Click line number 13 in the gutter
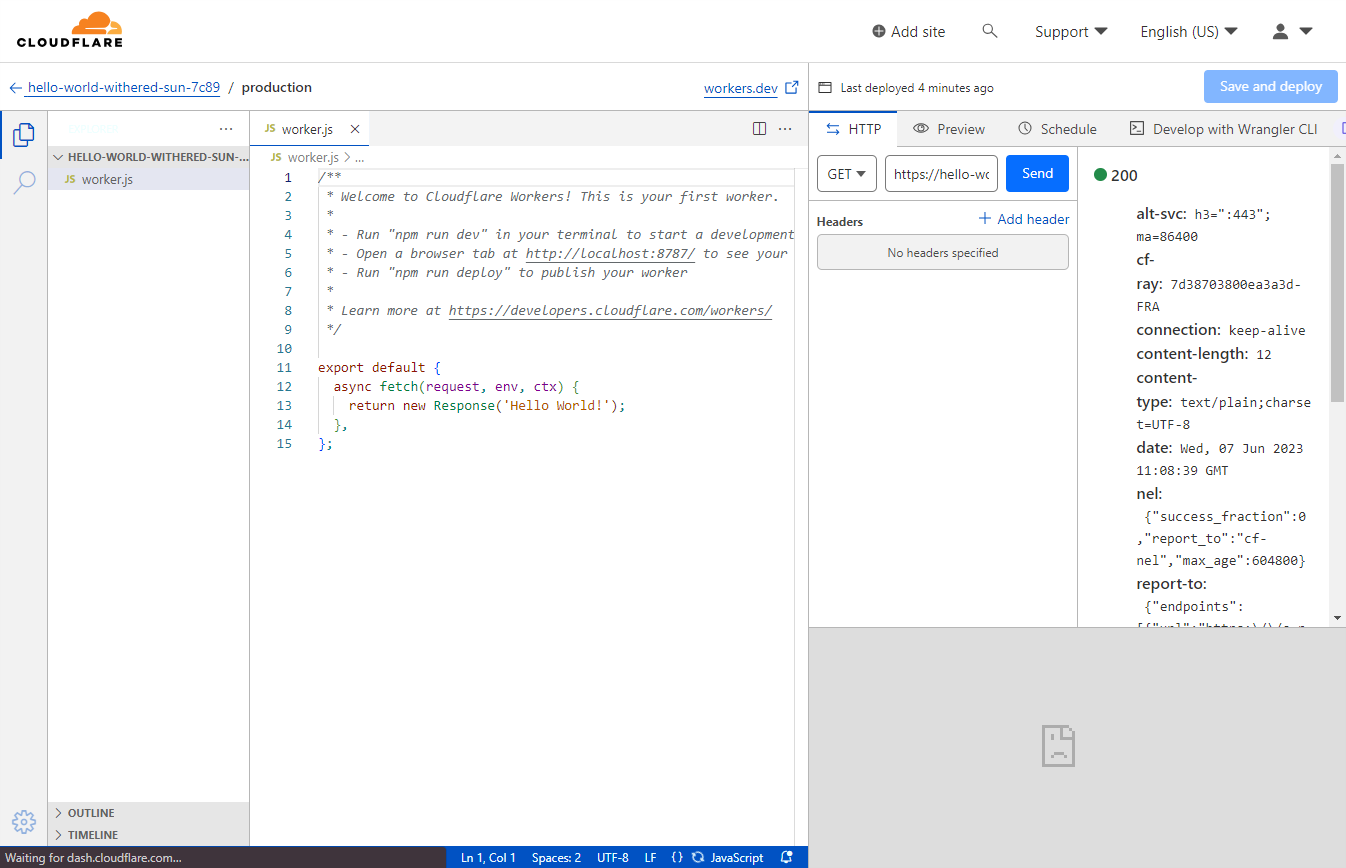 (x=284, y=405)
